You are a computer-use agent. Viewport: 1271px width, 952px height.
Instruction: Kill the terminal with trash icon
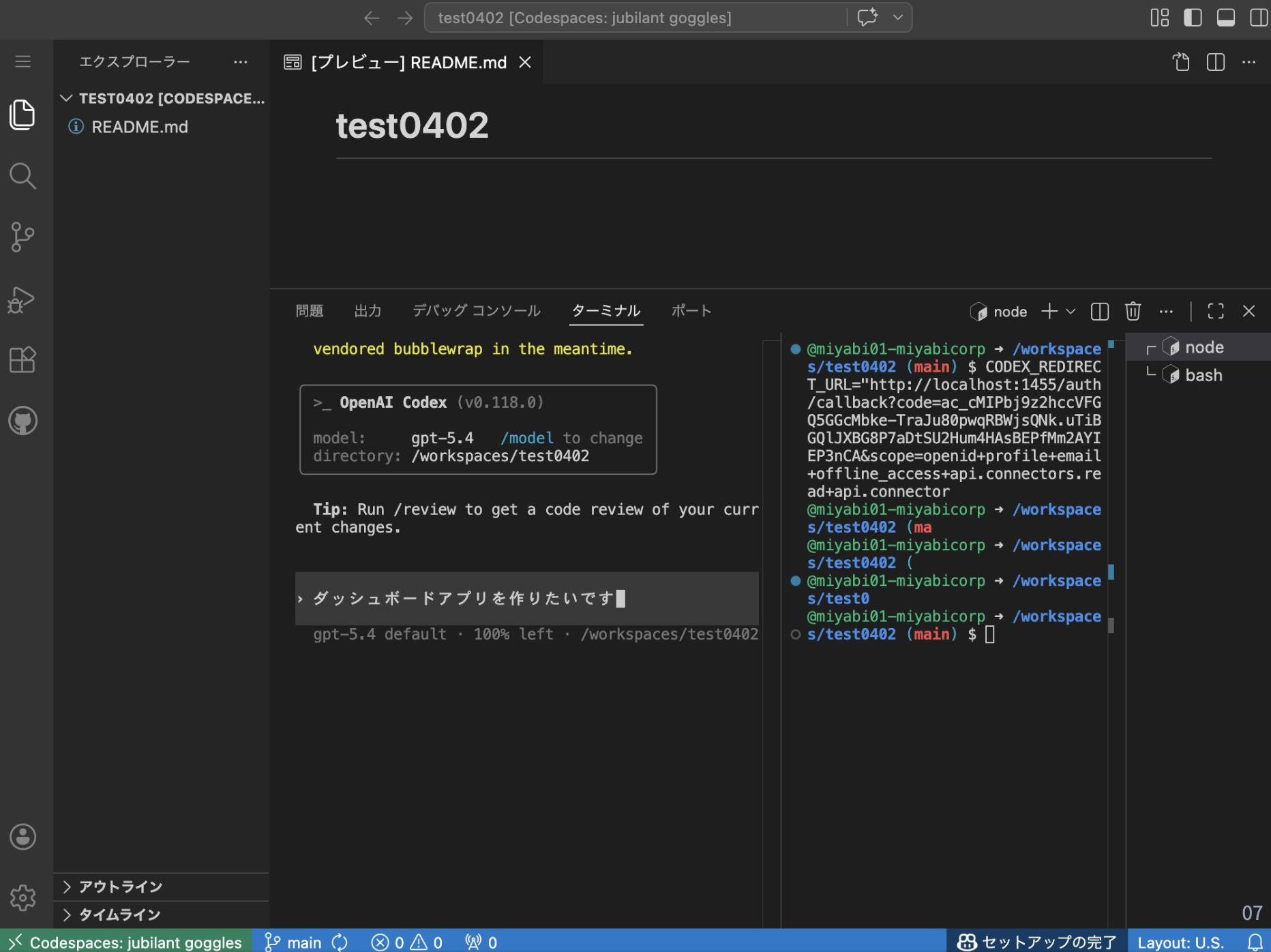[1133, 312]
